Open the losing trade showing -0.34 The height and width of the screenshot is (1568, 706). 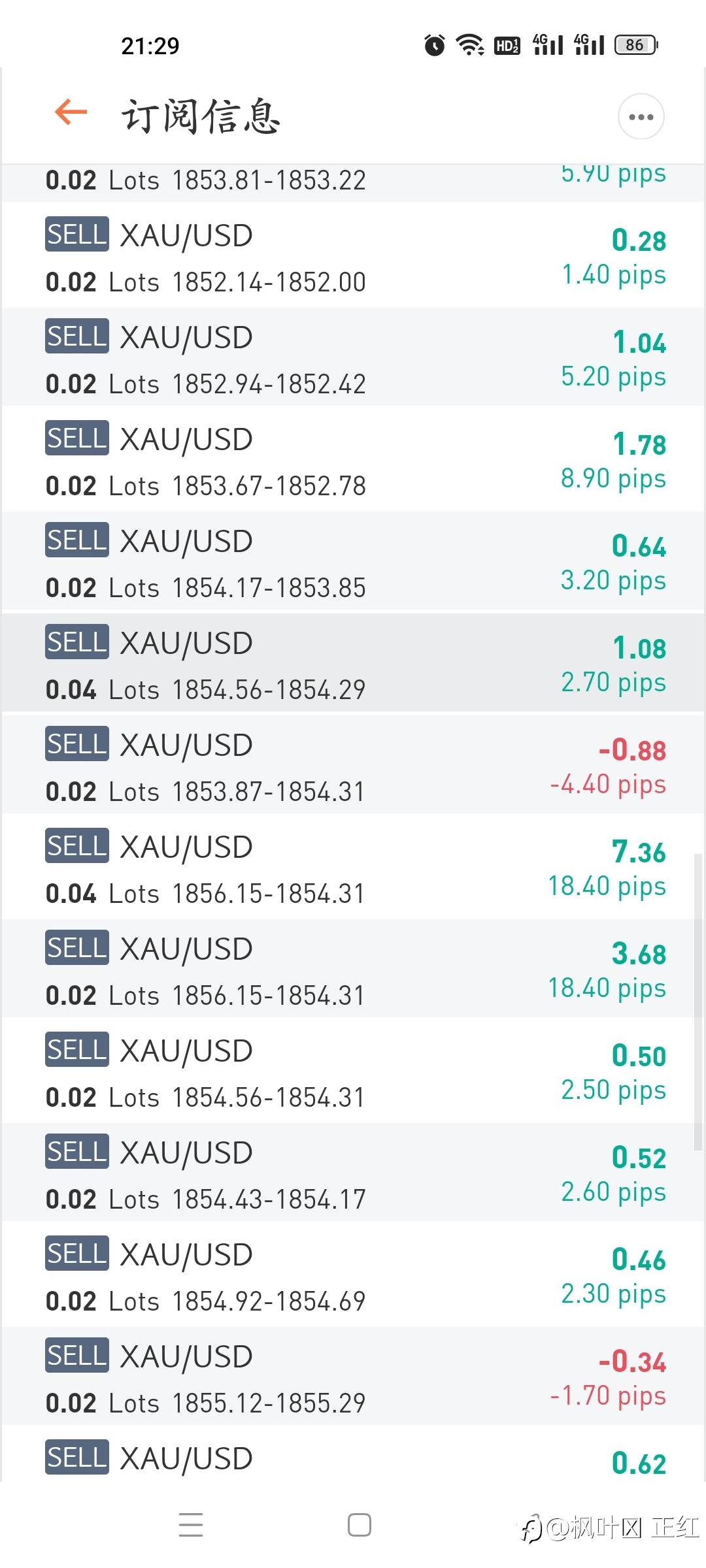(353, 1378)
